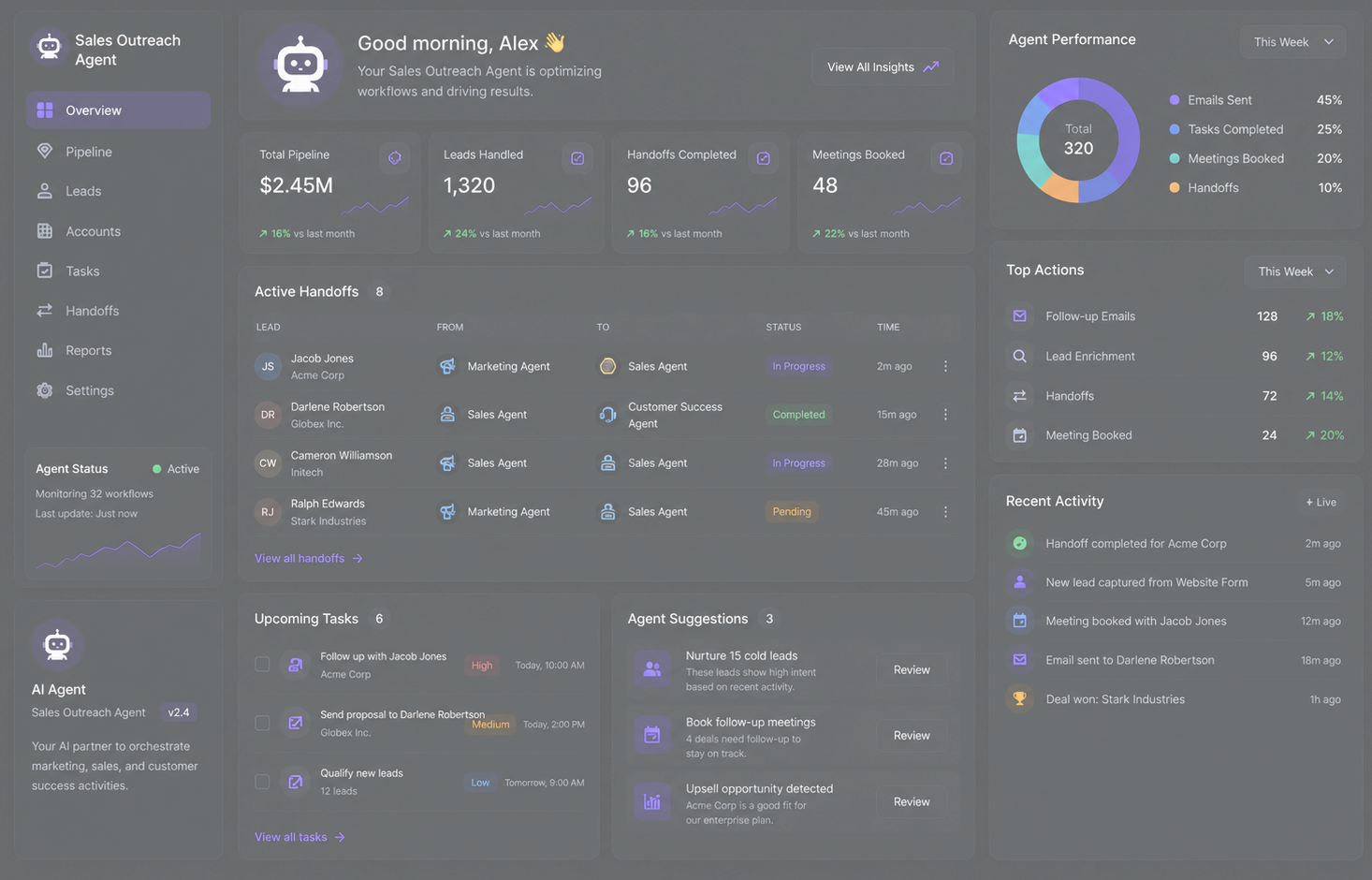Click the Book follow-up meetings calendar icon
This screenshot has height=880, width=1372.
tap(652, 735)
